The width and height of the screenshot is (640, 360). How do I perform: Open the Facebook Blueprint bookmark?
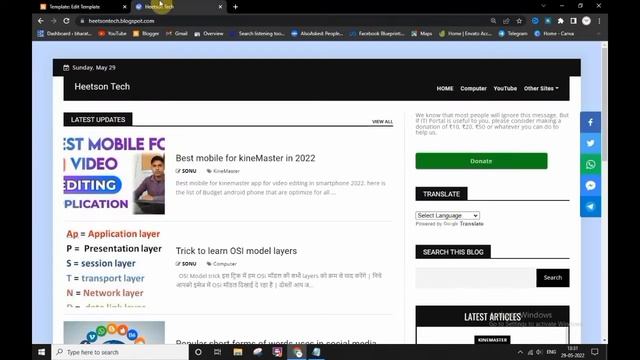377,33
